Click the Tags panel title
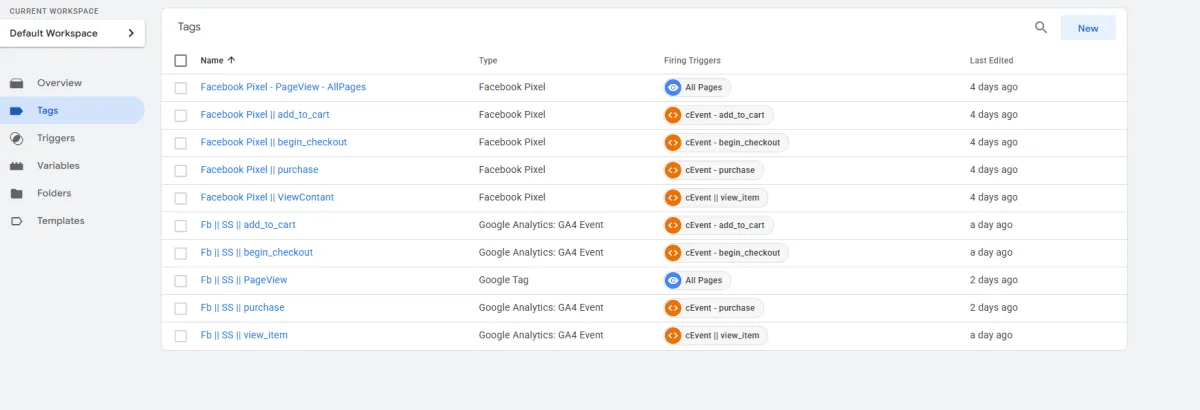Screen dimensions: 1200x410 click(189, 28)
